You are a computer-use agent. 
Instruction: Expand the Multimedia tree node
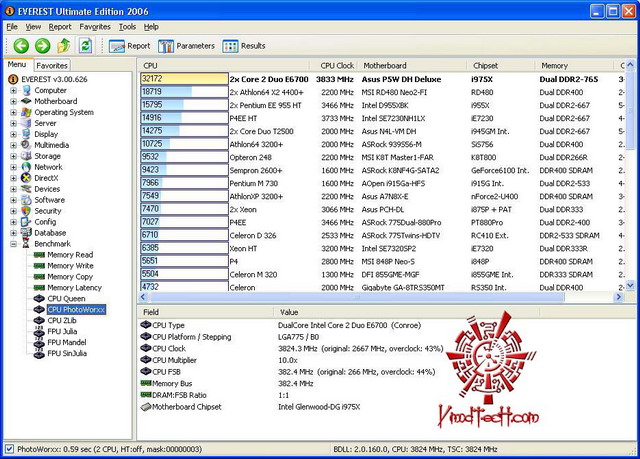click(13, 145)
